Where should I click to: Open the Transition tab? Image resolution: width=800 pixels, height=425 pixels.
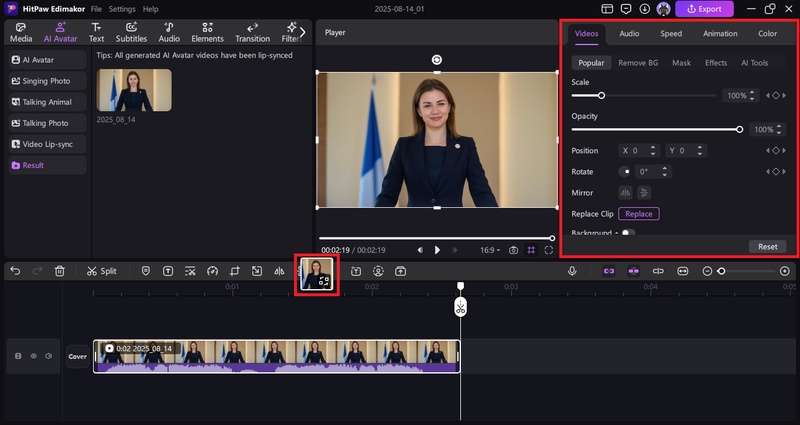click(x=253, y=33)
